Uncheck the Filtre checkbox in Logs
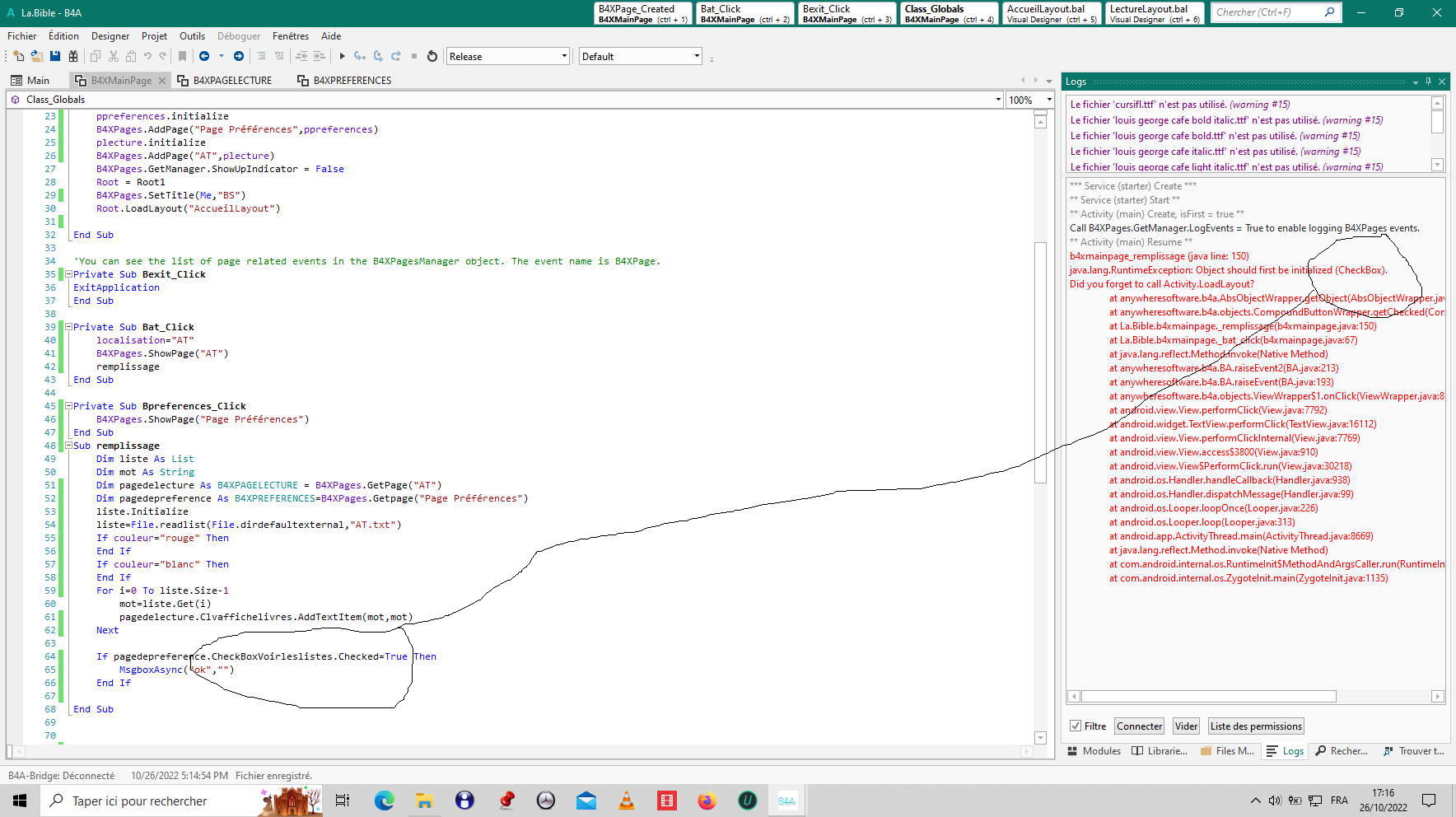This screenshot has height=817, width=1456. [x=1076, y=726]
